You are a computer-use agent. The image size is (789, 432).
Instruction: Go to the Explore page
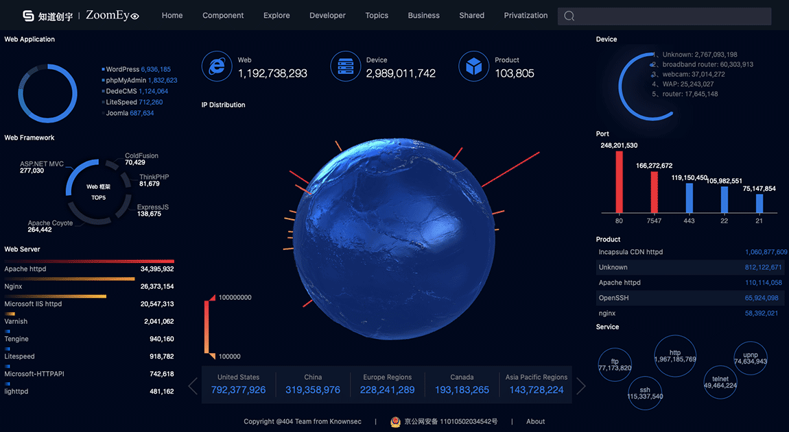(276, 16)
